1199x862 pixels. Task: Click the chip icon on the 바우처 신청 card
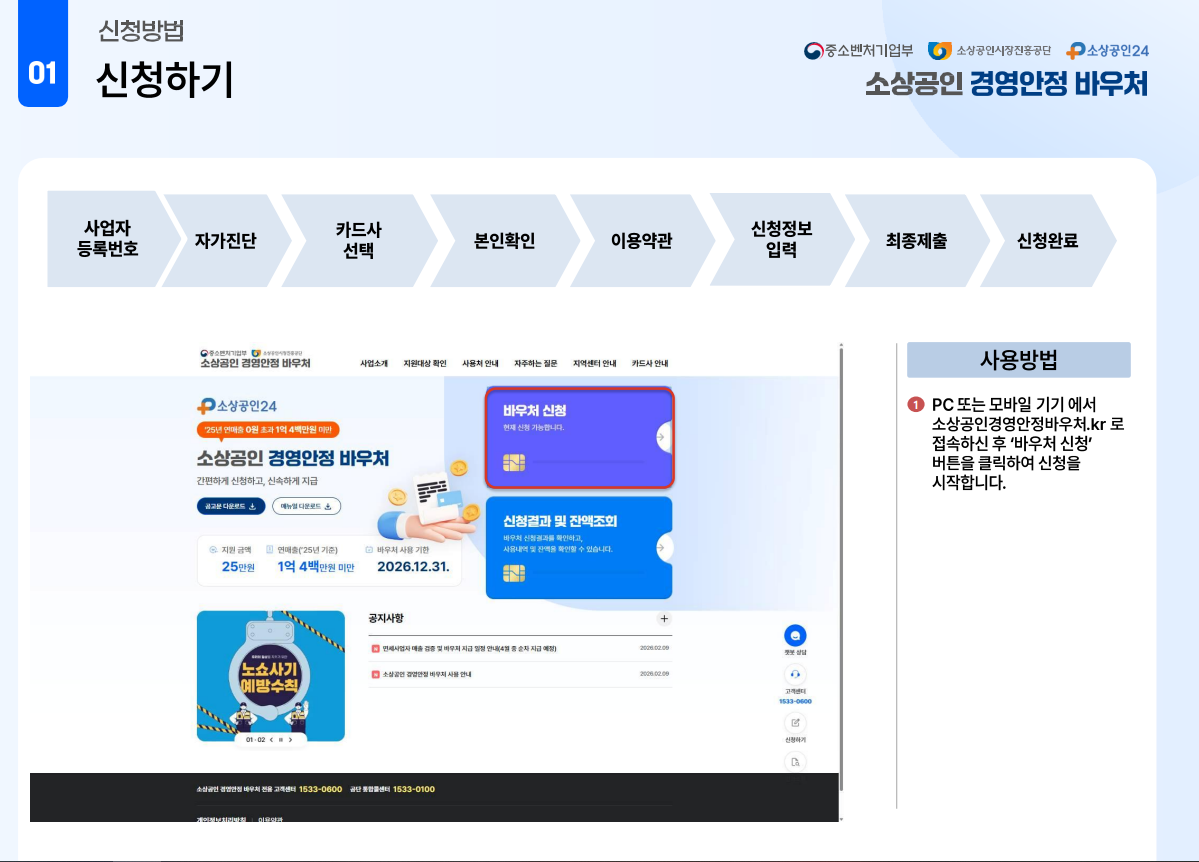pos(514,463)
